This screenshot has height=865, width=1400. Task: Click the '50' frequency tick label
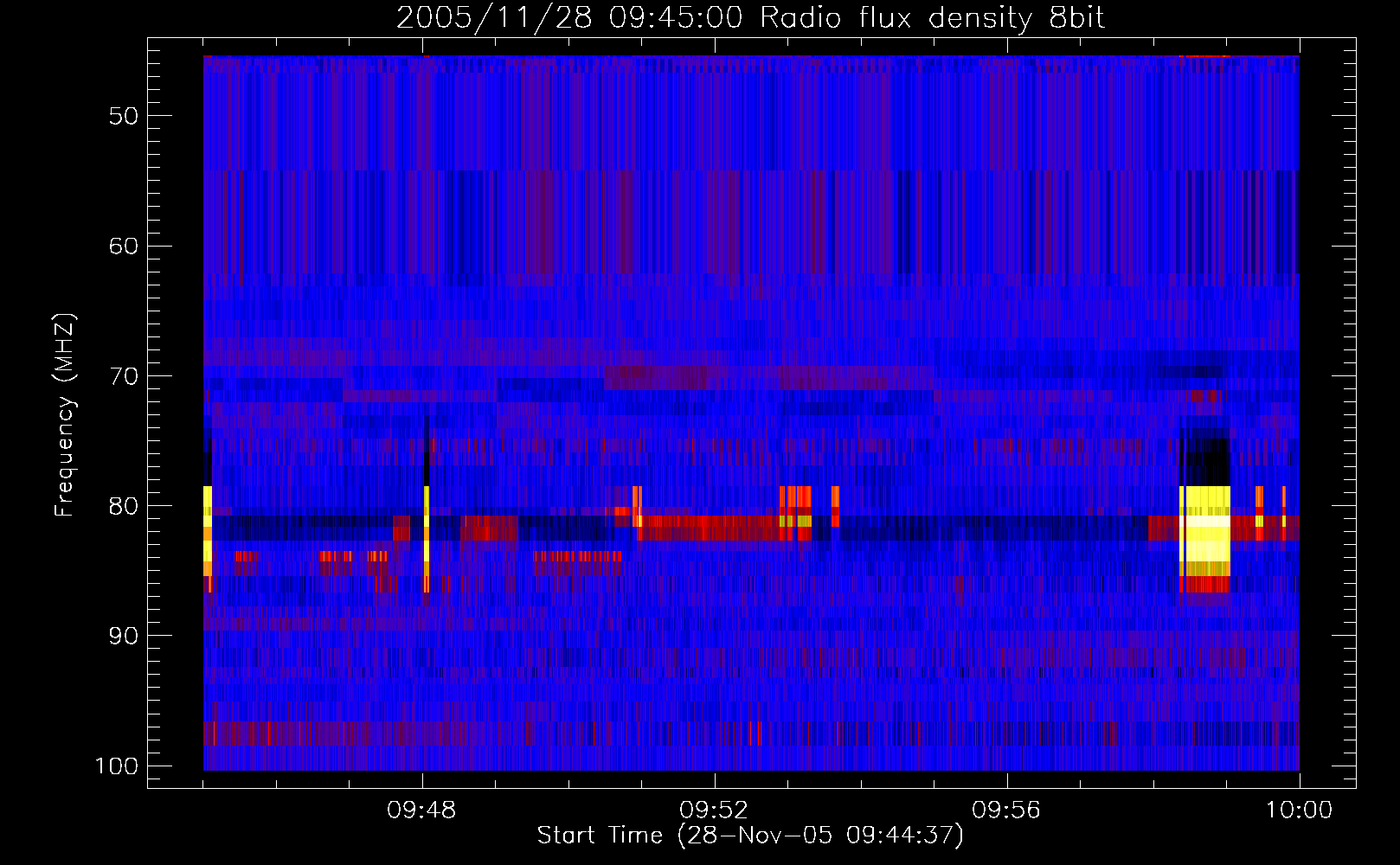[123, 116]
